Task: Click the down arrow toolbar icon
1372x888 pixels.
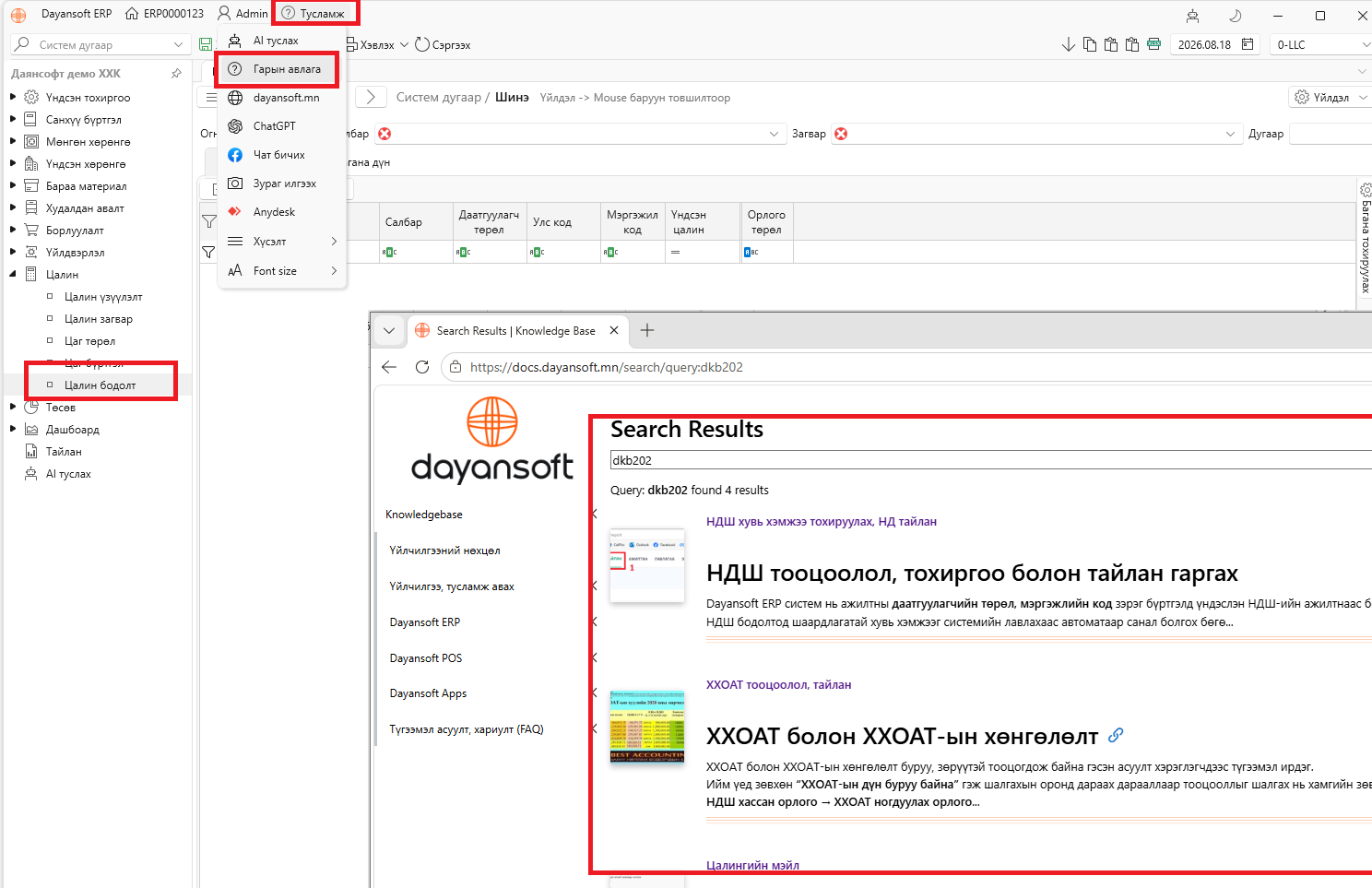Action: [1069, 44]
